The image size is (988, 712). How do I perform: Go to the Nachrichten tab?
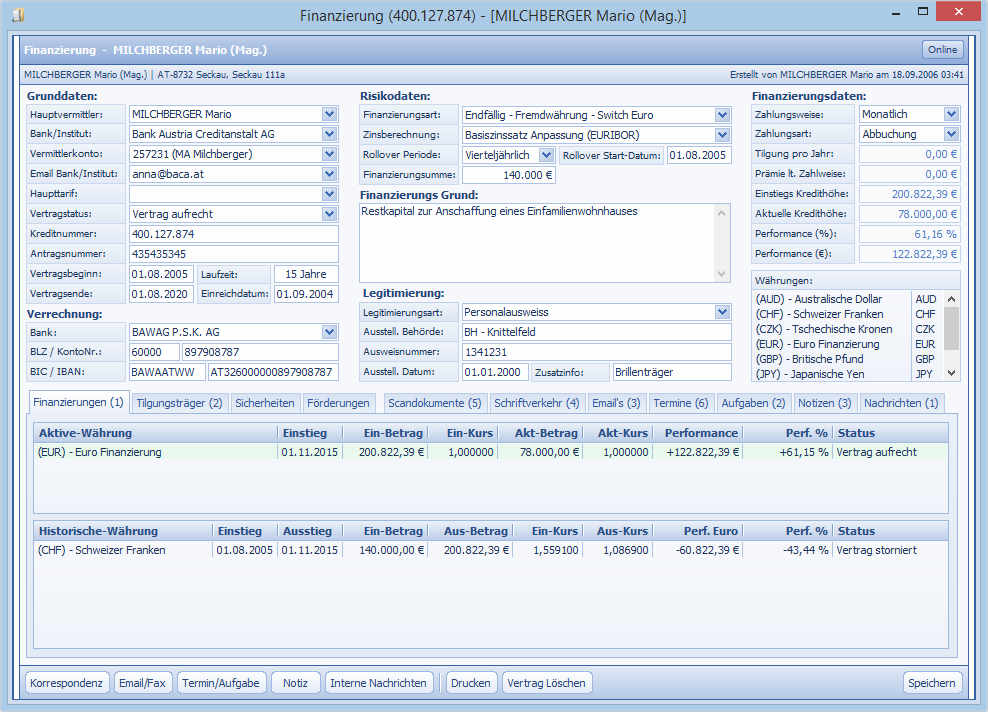point(901,403)
